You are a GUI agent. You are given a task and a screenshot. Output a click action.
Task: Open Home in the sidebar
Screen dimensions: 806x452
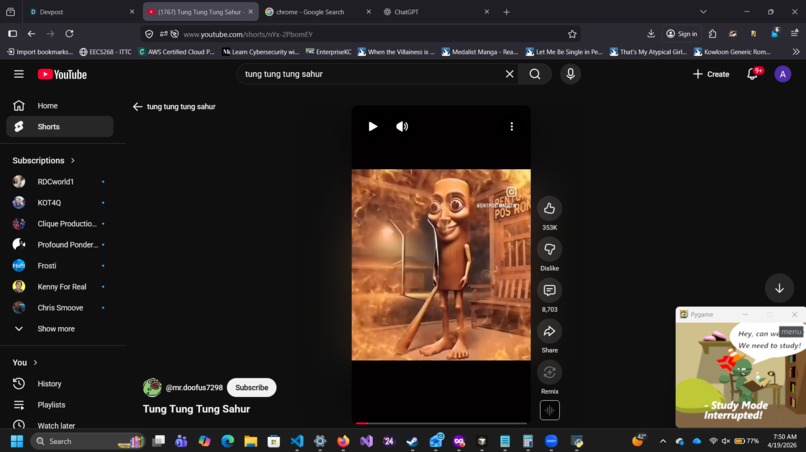(x=60, y=105)
